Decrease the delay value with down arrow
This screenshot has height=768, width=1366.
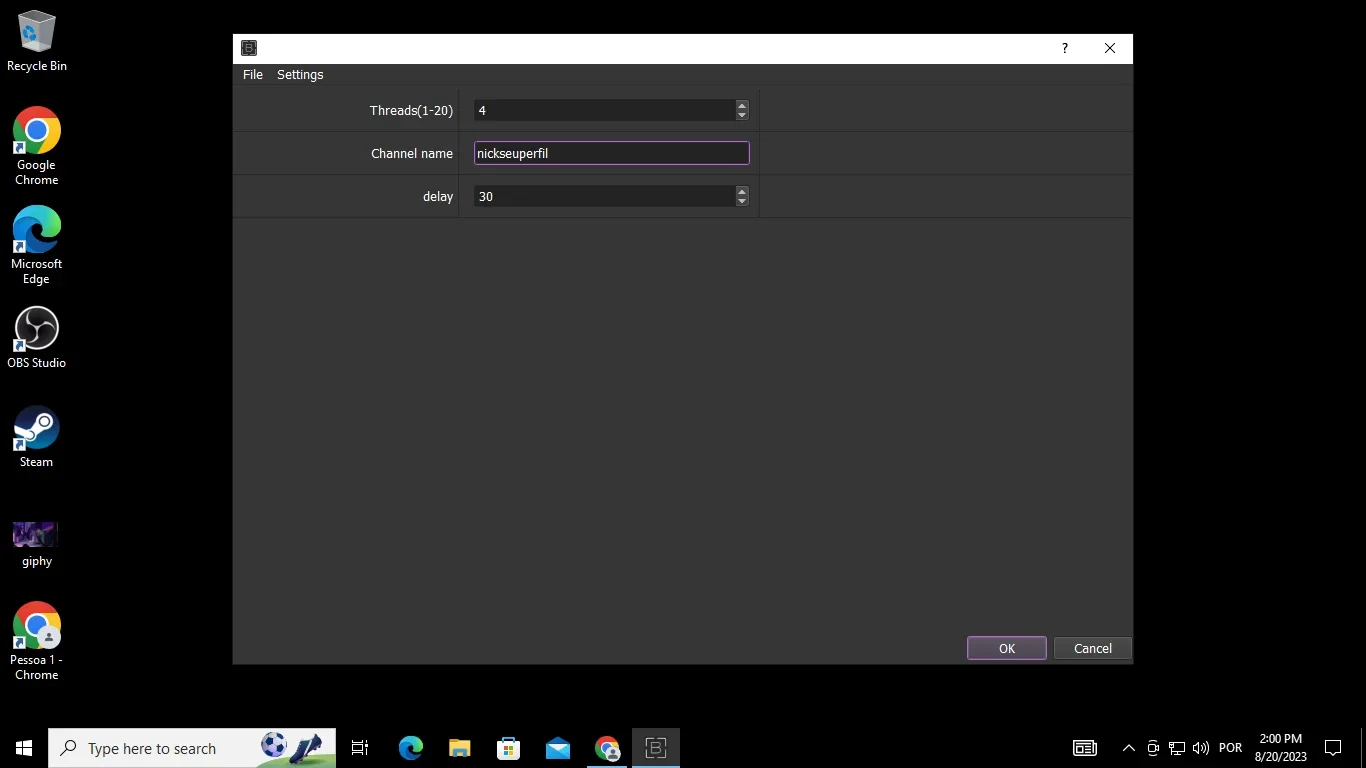(742, 202)
